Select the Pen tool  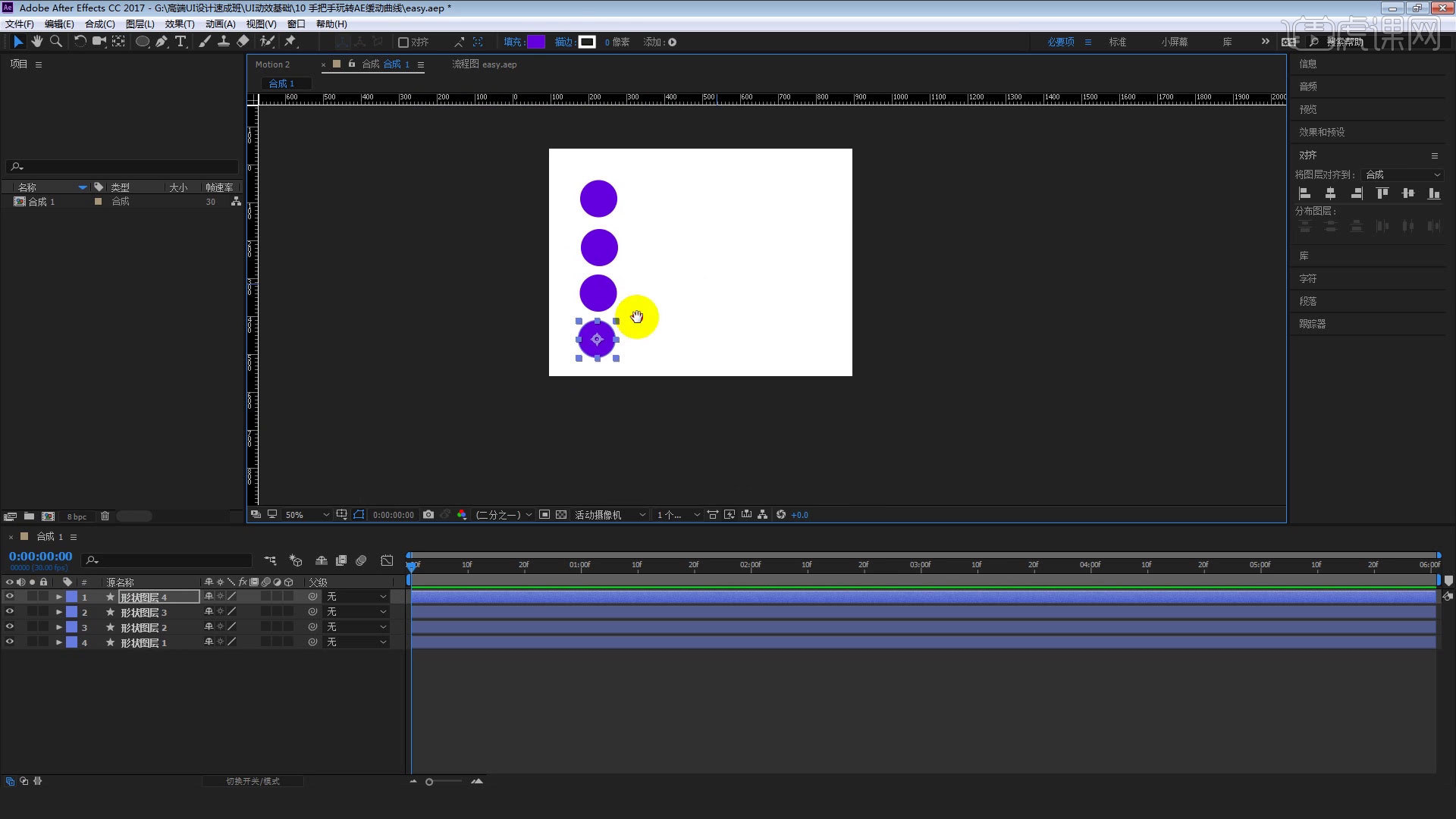(162, 42)
